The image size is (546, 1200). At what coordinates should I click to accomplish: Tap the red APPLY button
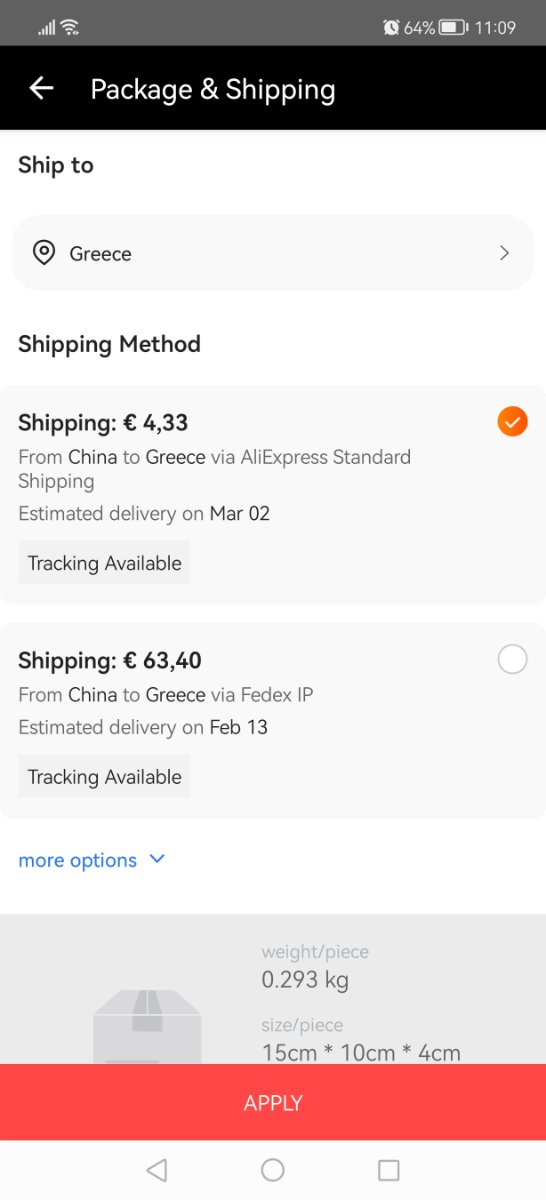point(273,1102)
